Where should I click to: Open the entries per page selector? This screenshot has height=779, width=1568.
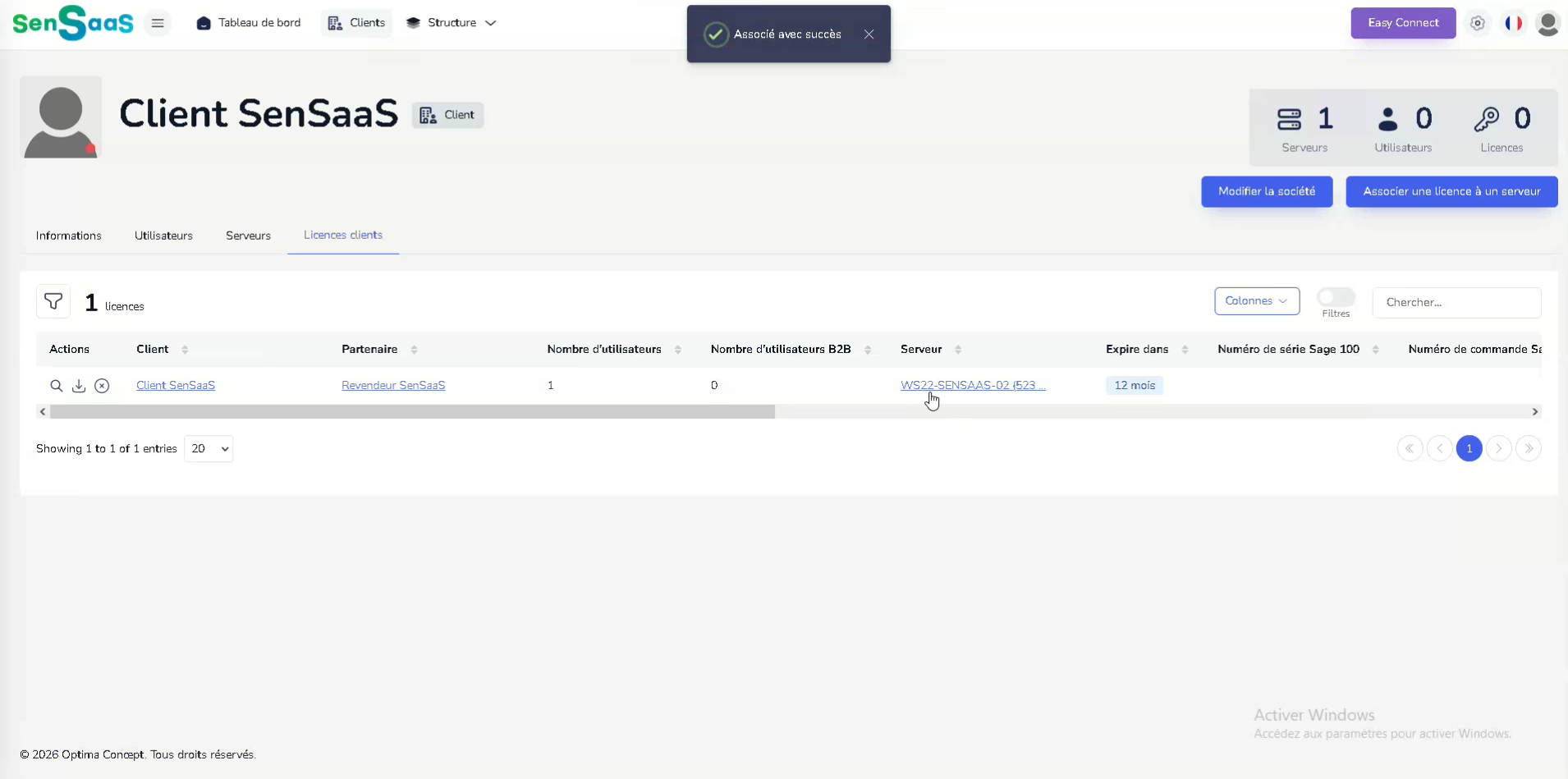pyautogui.click(x=209, y=449)
